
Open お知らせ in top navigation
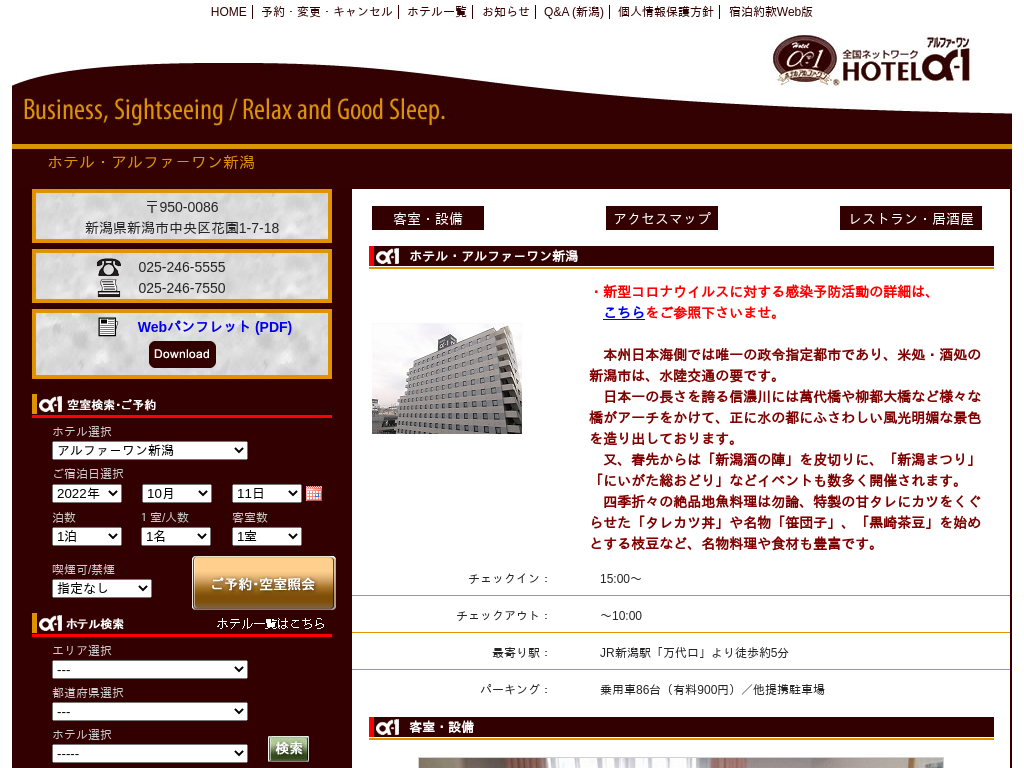point(505,12)
